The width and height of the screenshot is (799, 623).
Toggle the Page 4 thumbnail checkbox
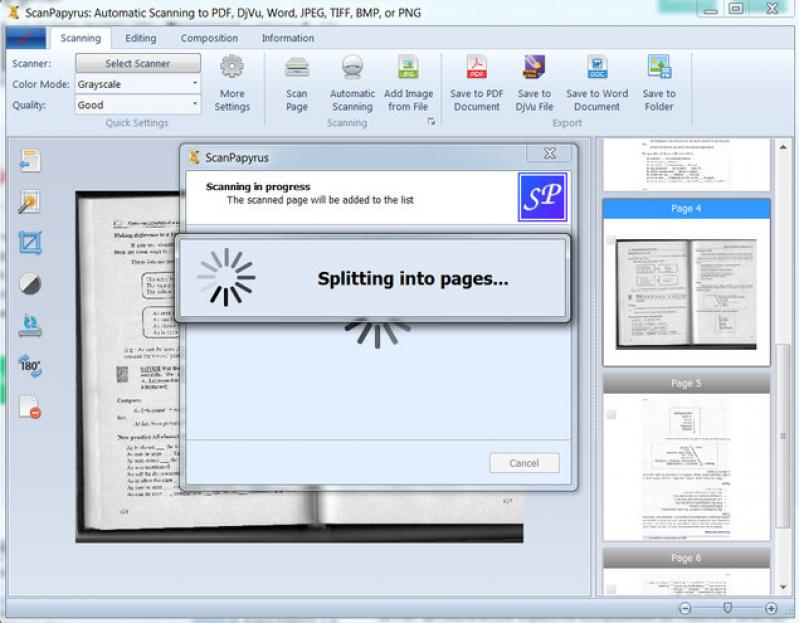click(611, 240)
